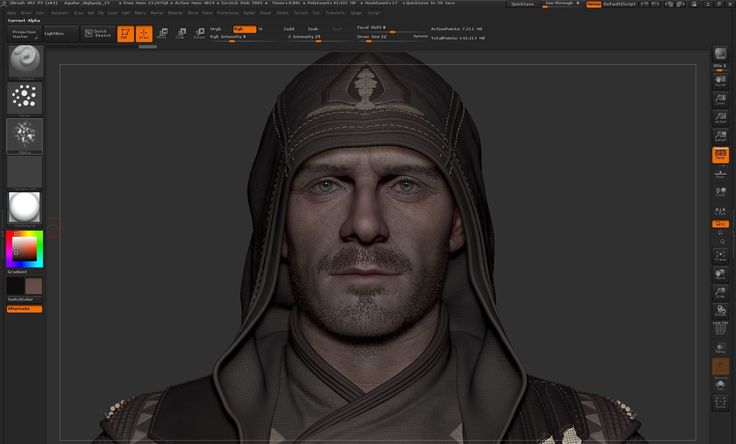Viewport: 736px width, 444px height.
Task: Select the brown main color swatch
Action: (x=33, y=286)
